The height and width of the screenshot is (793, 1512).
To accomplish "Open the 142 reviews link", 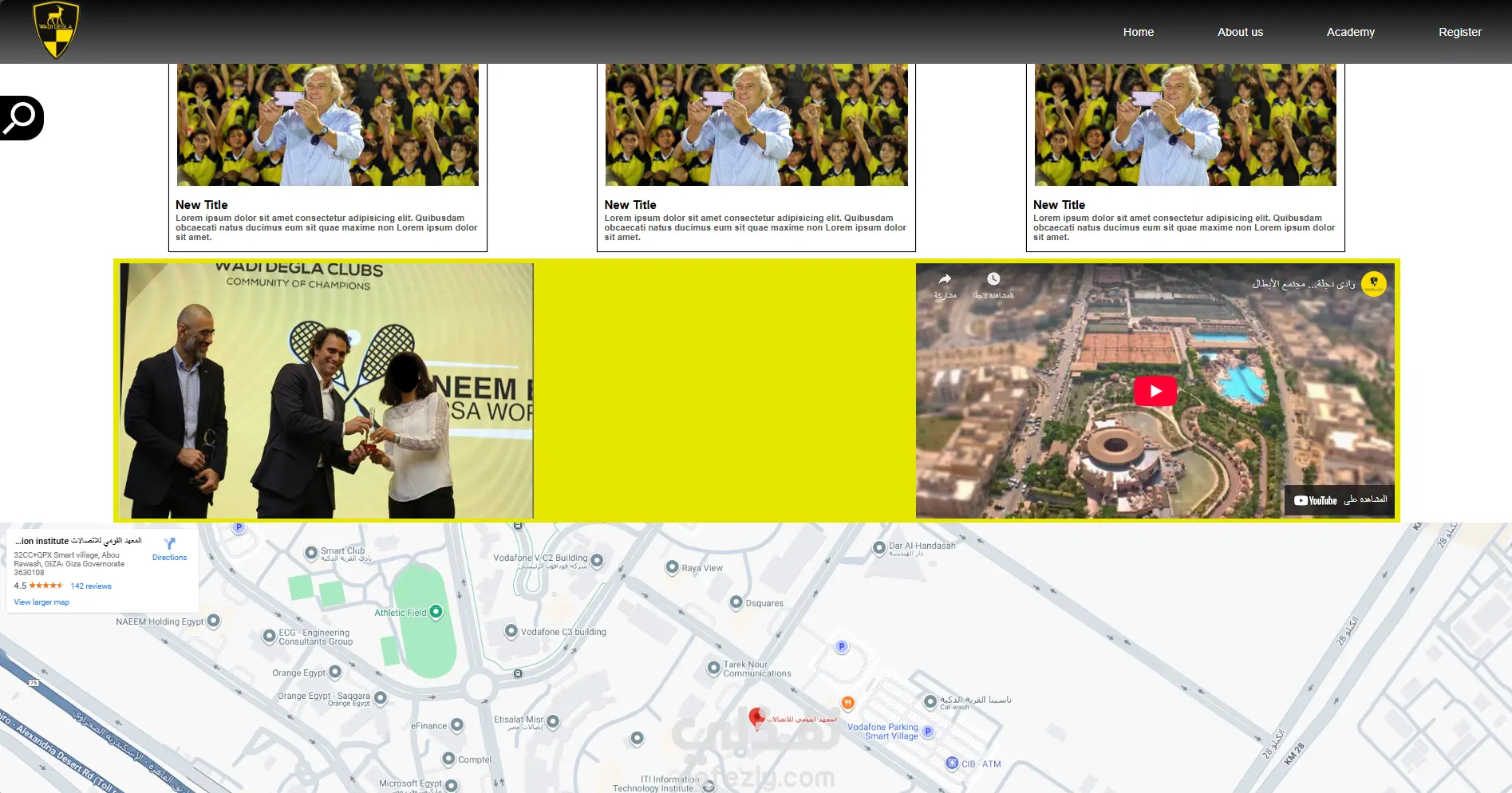I will tap(91, 586).
